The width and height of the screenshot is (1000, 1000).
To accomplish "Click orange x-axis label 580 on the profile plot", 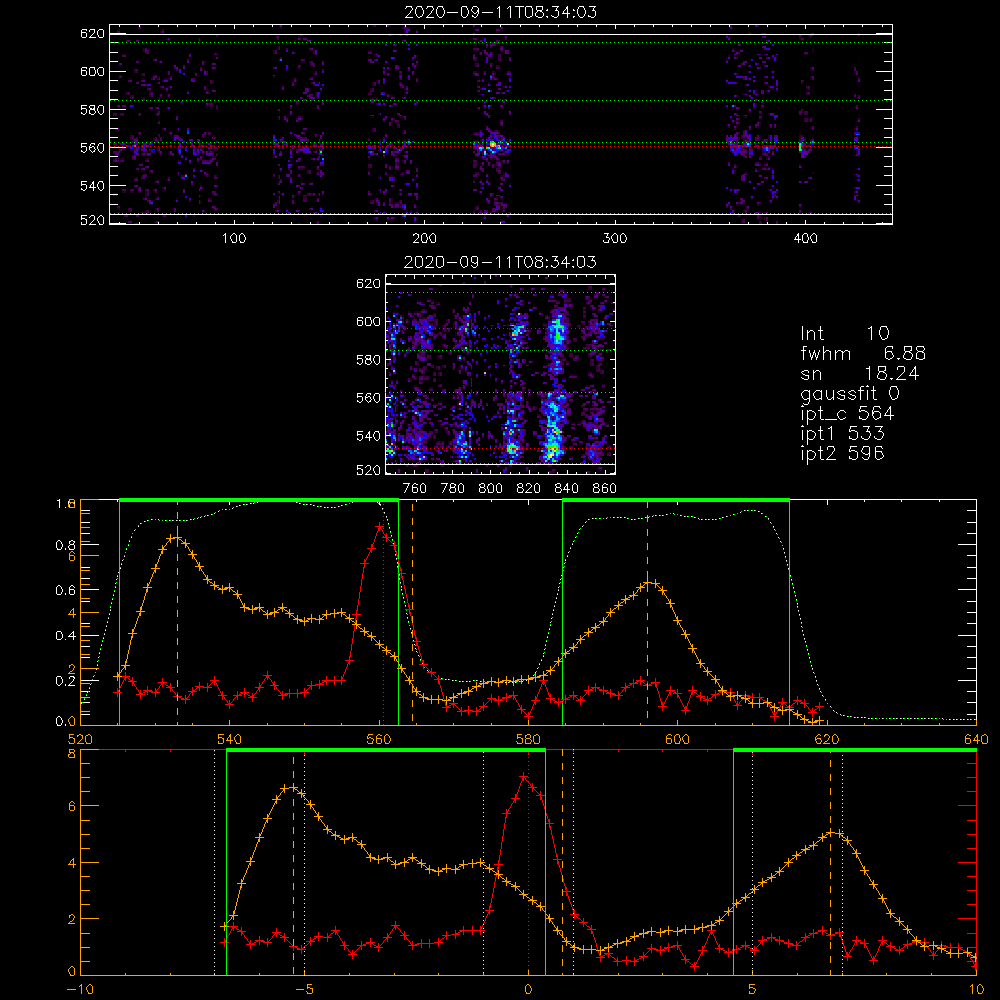I will point(529,739).
